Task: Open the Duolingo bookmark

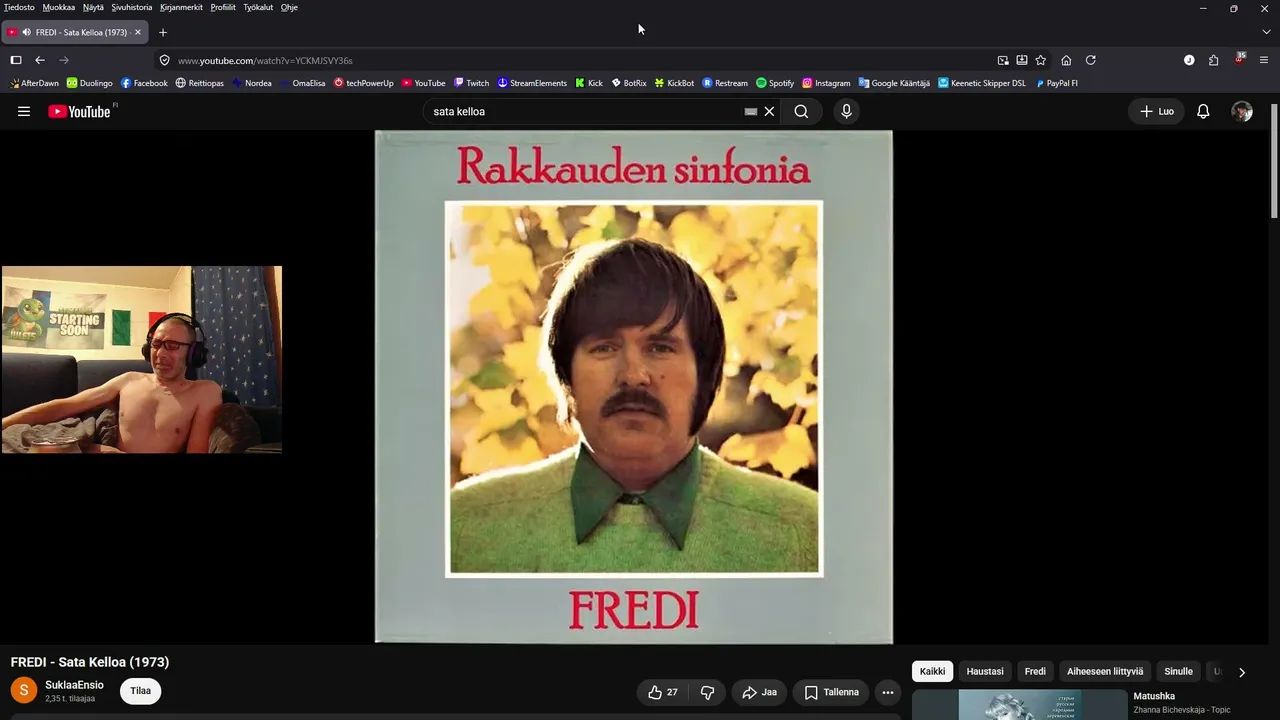Action: pyautogui.click(x=90, y=83)
